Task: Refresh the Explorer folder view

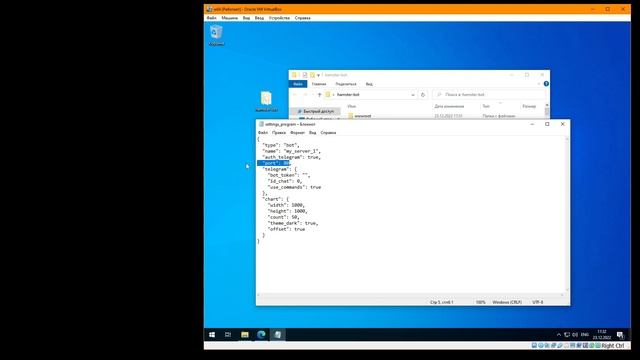Action: tap(423, 95)
